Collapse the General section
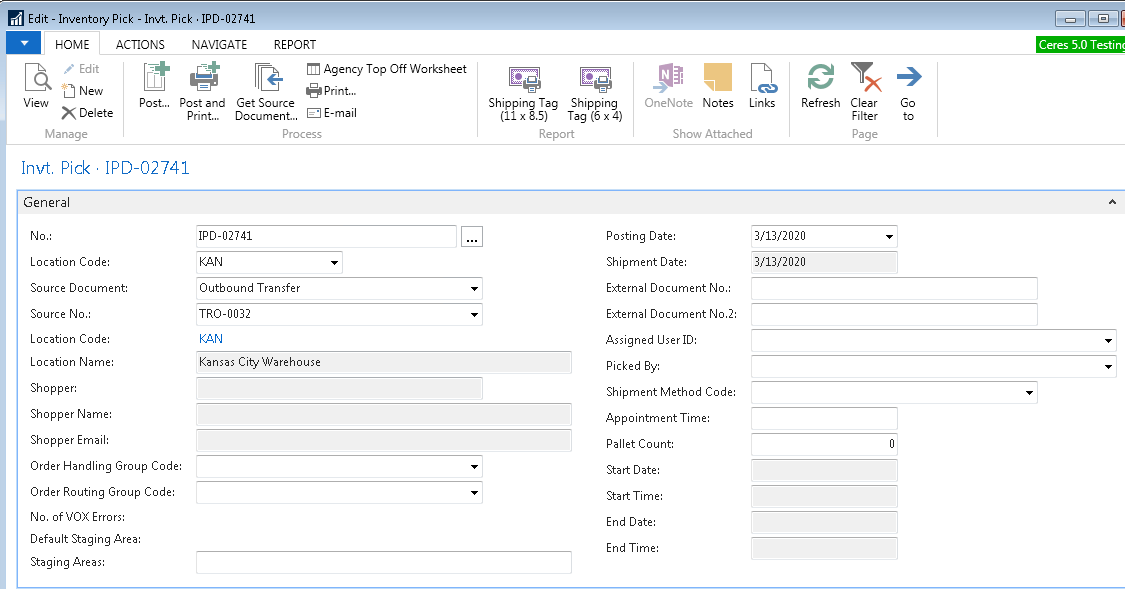The width and height of the screenshot is (1125, 589). (x=1111, y=203)
